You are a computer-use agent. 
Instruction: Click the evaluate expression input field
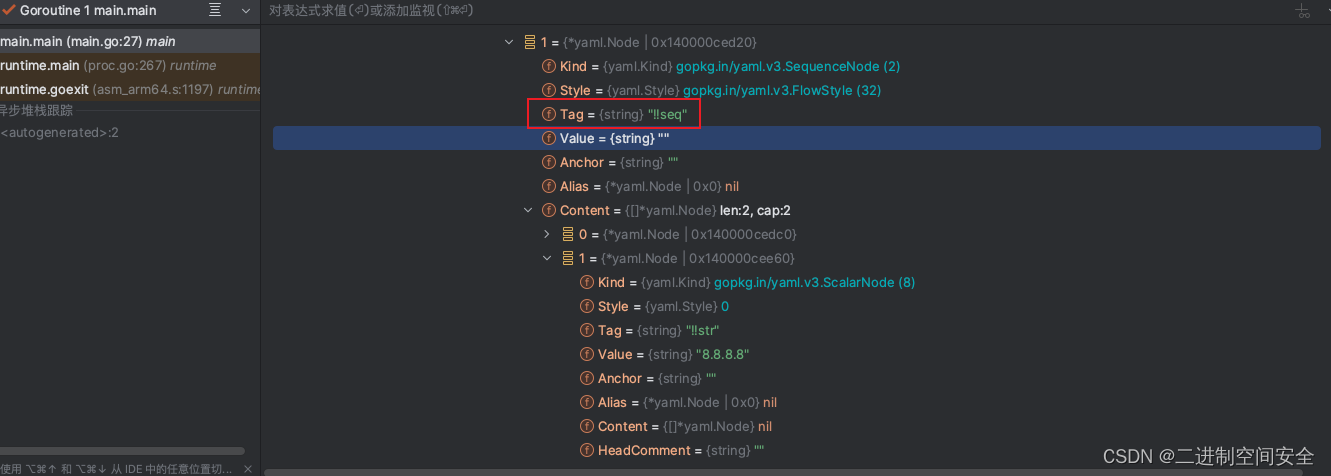tap(700, 10)
